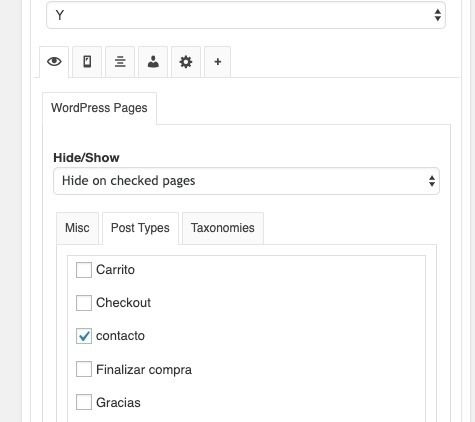The image size is (475, 422).
Task: Click the Finalizar compra label
Action: point(144,370)
